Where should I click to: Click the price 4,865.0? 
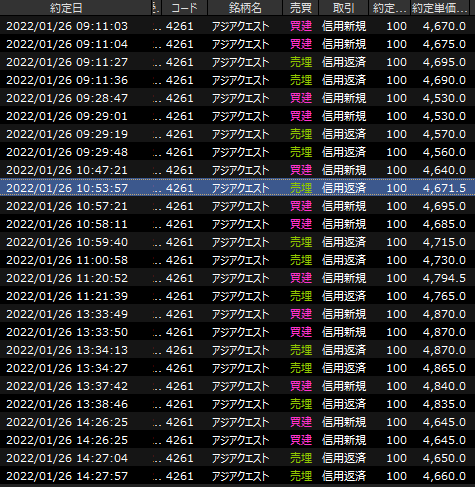click(444, 368)
